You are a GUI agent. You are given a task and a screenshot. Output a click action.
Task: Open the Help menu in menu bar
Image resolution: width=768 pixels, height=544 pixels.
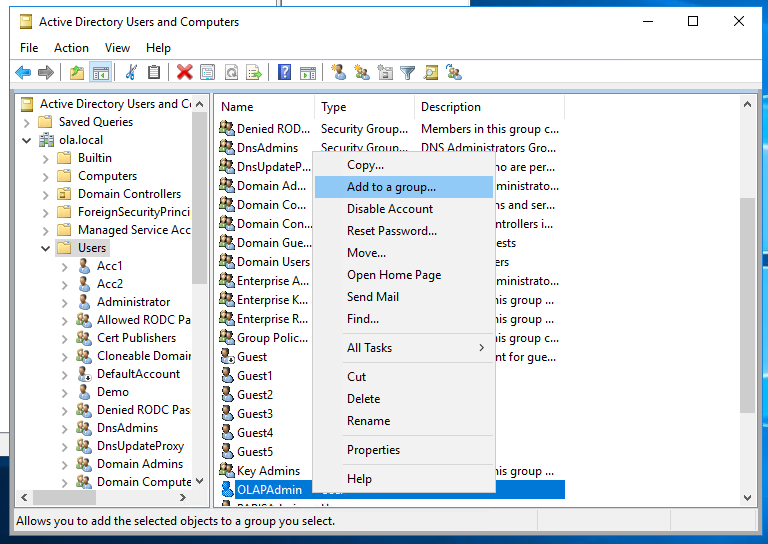(158, 48)
